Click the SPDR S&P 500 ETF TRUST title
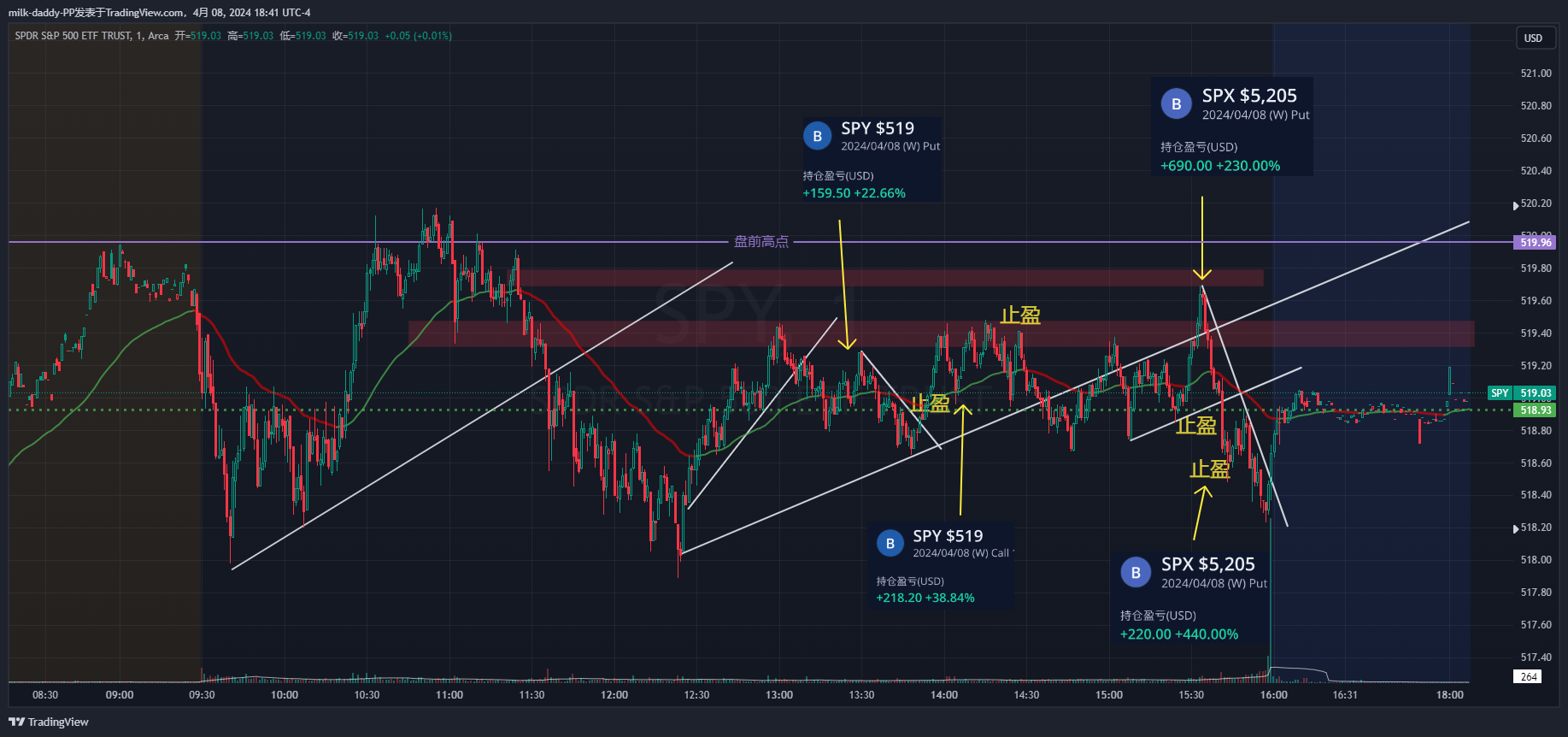The width and height of the screenshot is (1568, 737). point(73,36)
